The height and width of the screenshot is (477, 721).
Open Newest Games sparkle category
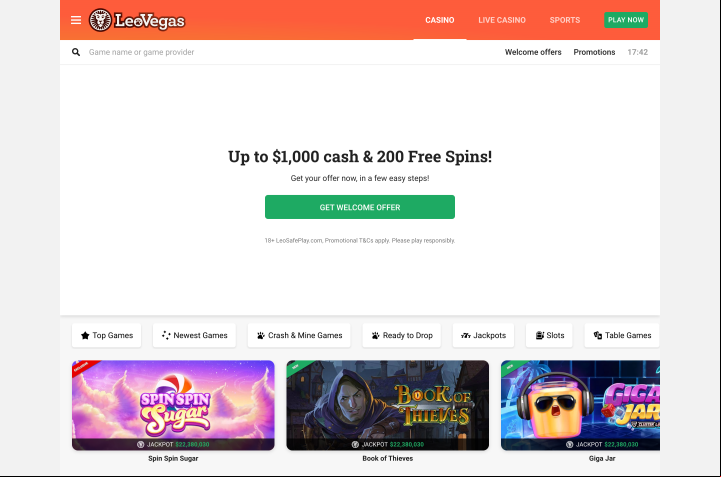195,335
